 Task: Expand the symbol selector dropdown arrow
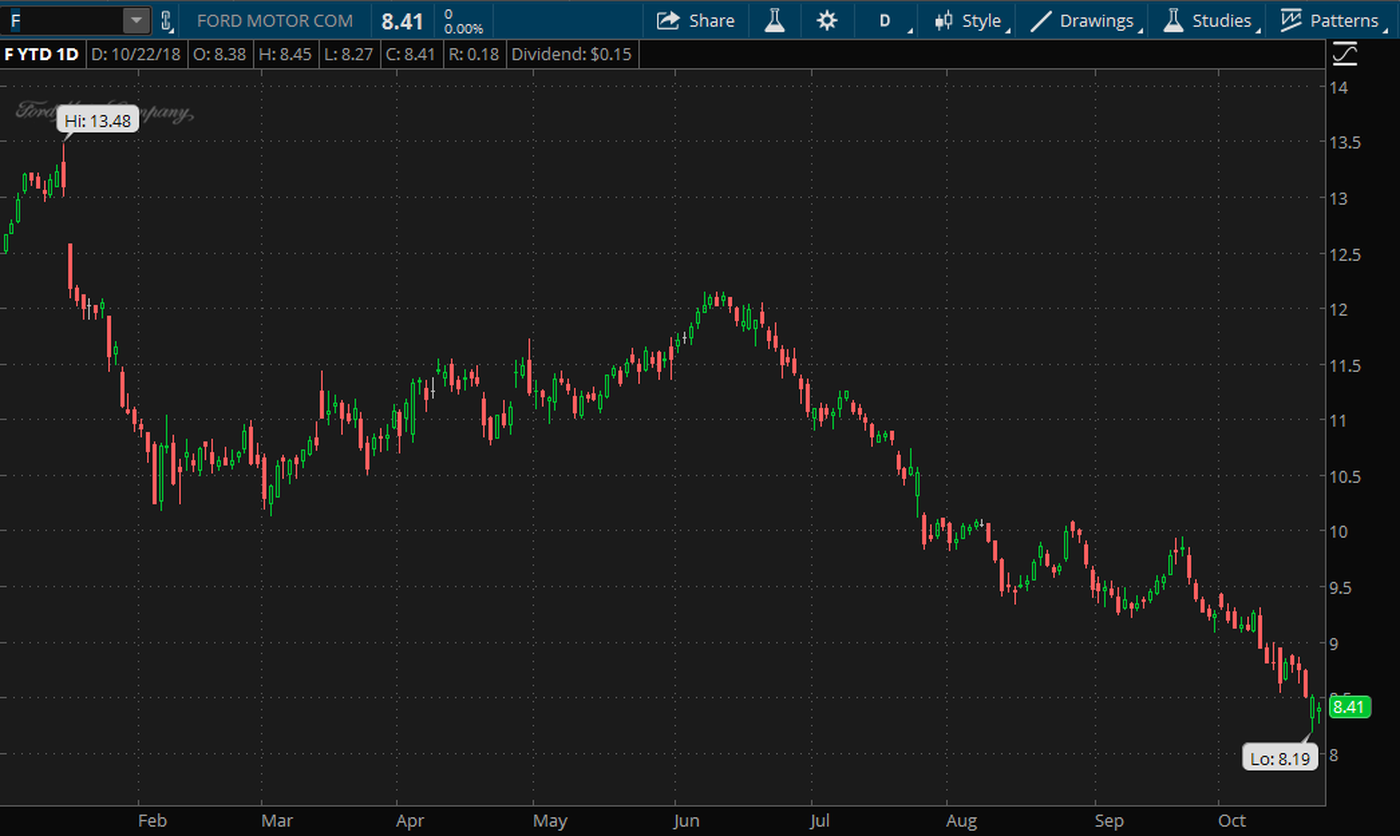tap(136, 20)
